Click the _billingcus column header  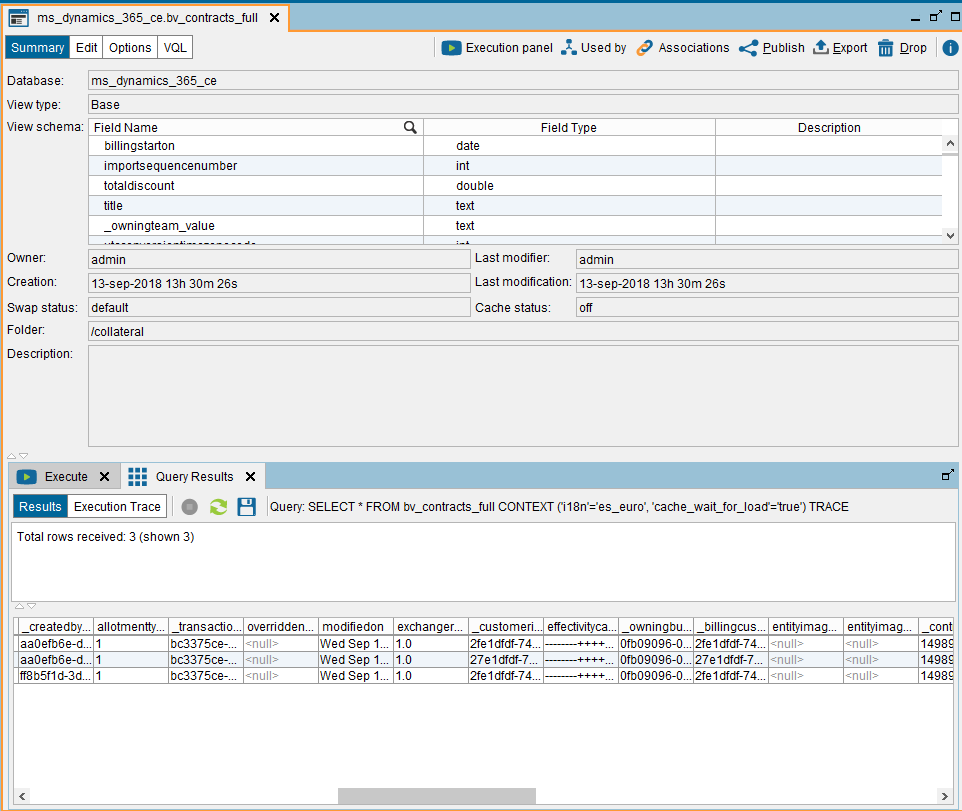point(731,626)
